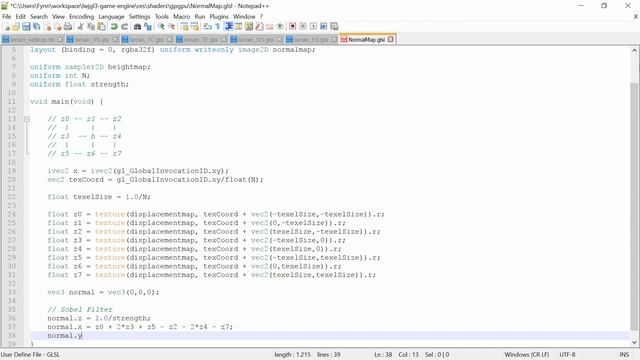Viewport: 640px width, 360px height.
Task: Create a new file with the New icon
Action: pos(6,27)
